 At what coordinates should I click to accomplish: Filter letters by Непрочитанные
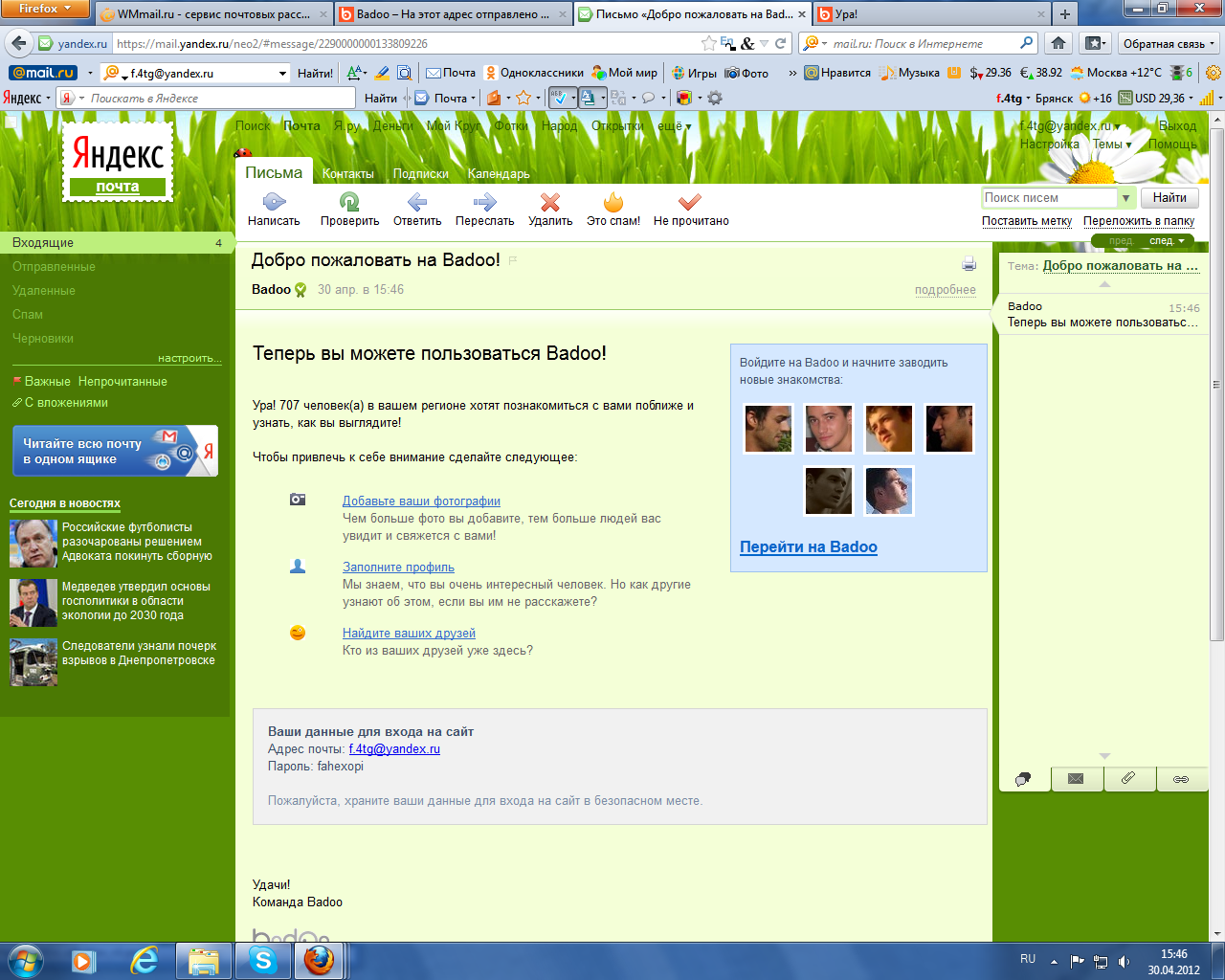point(122,381)
